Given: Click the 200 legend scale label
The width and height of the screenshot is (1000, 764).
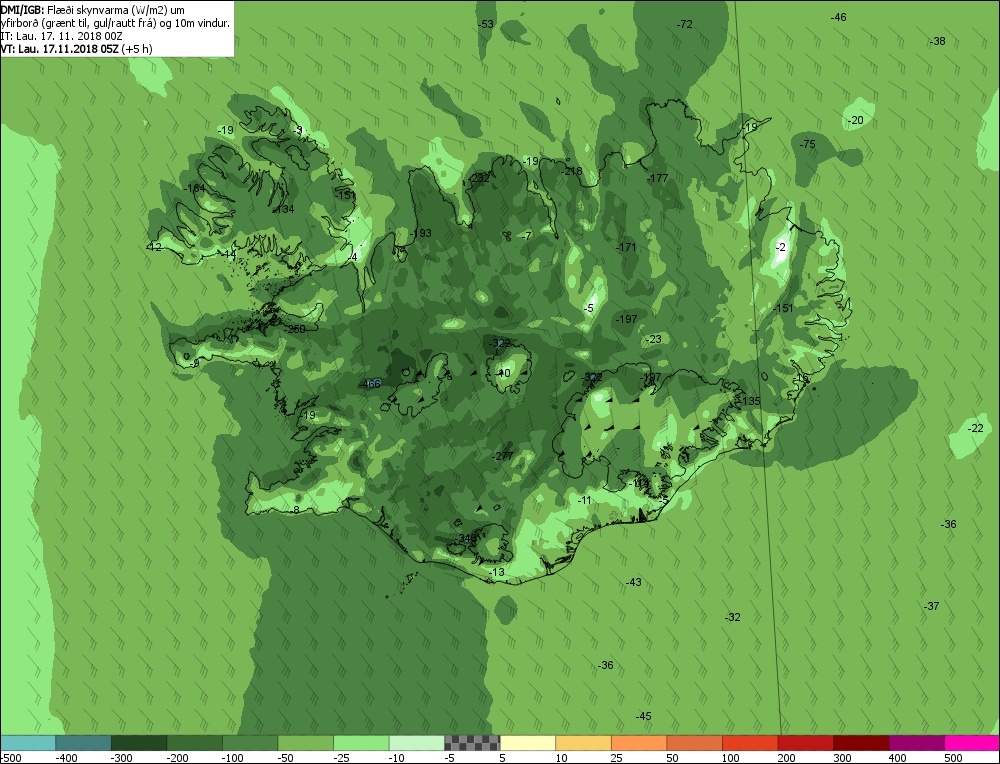Looking at the screenshot, I should tap(786, 758).
